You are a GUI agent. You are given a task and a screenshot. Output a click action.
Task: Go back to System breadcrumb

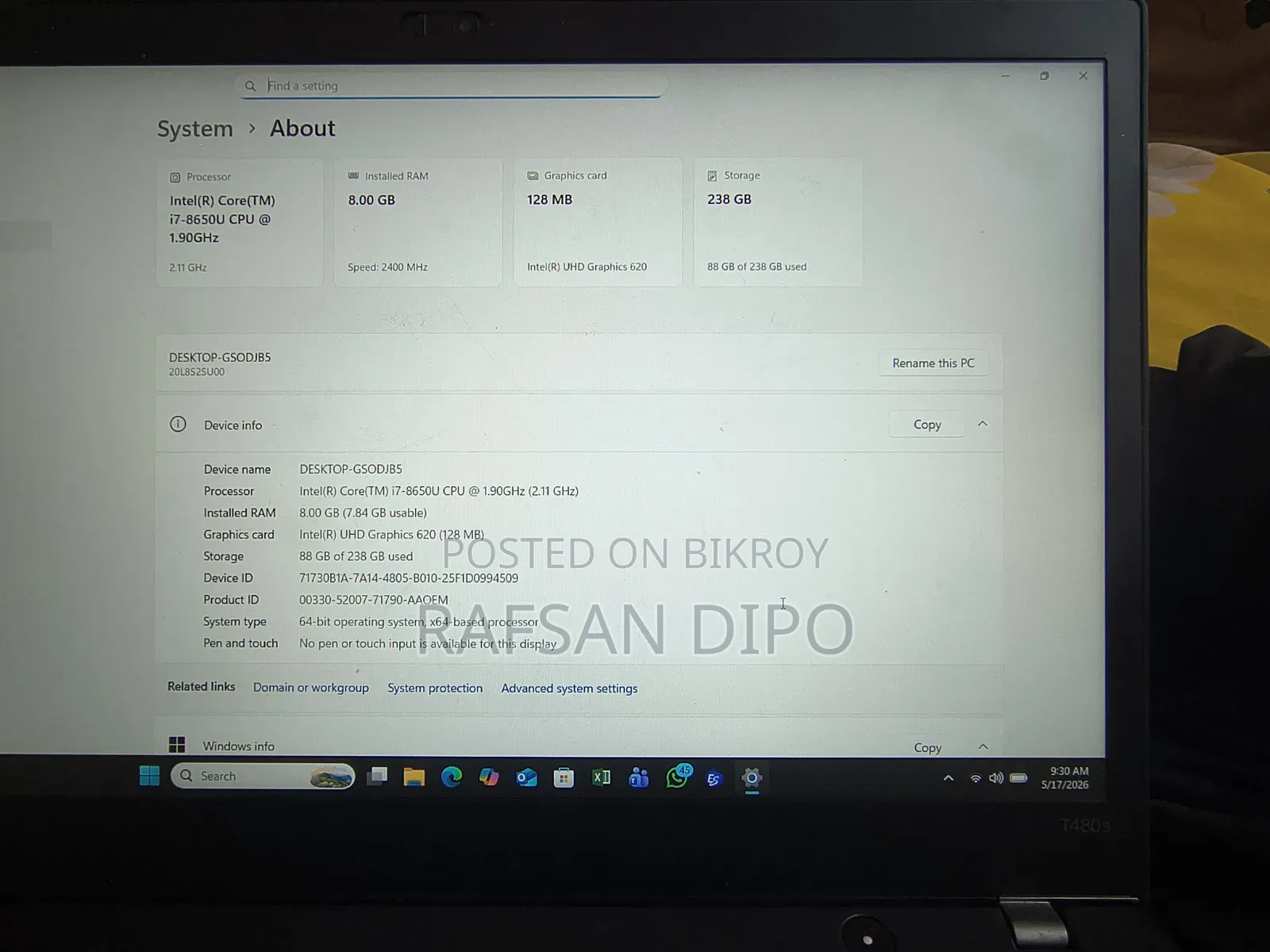point(195,129)
